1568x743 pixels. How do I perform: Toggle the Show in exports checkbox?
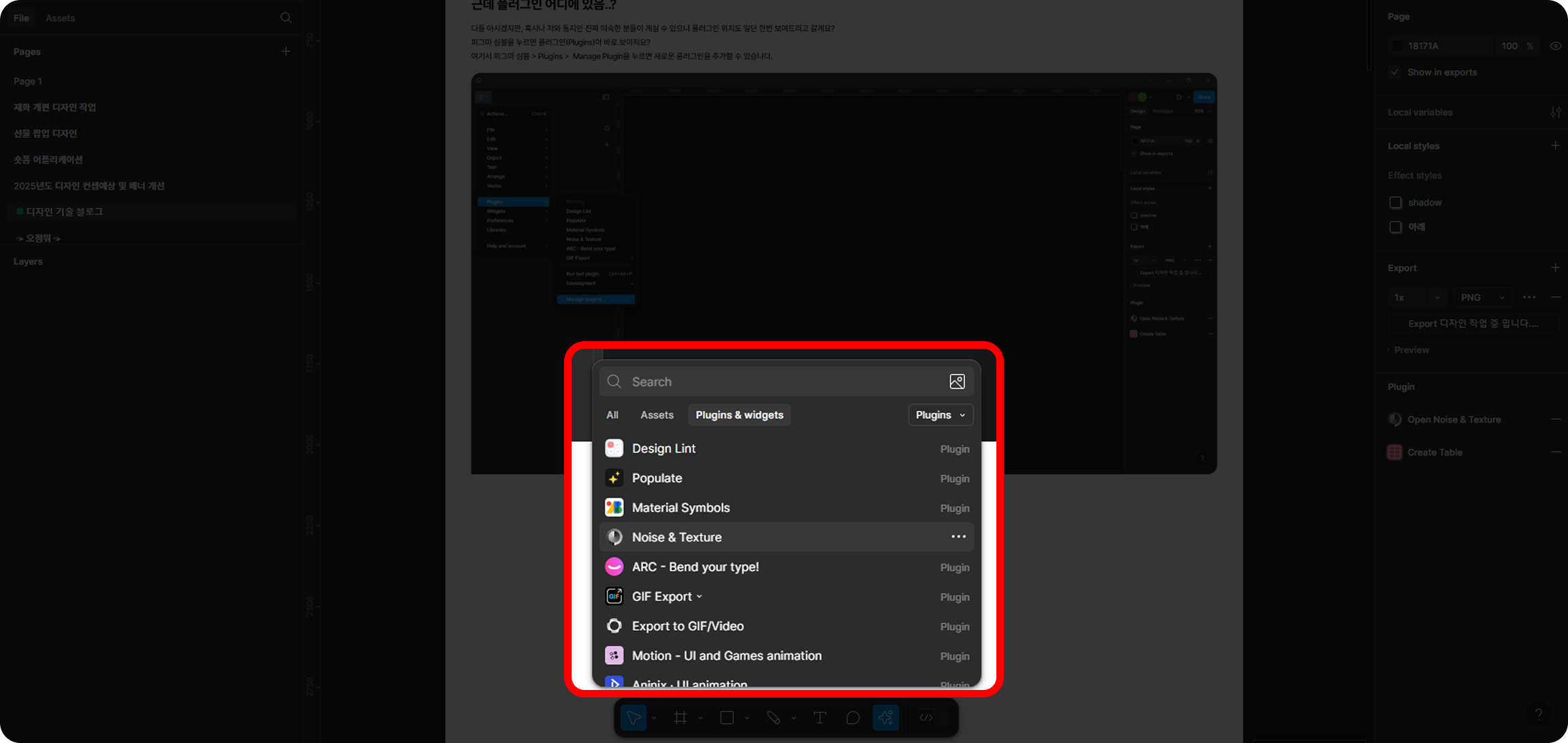pos(1395,72)
